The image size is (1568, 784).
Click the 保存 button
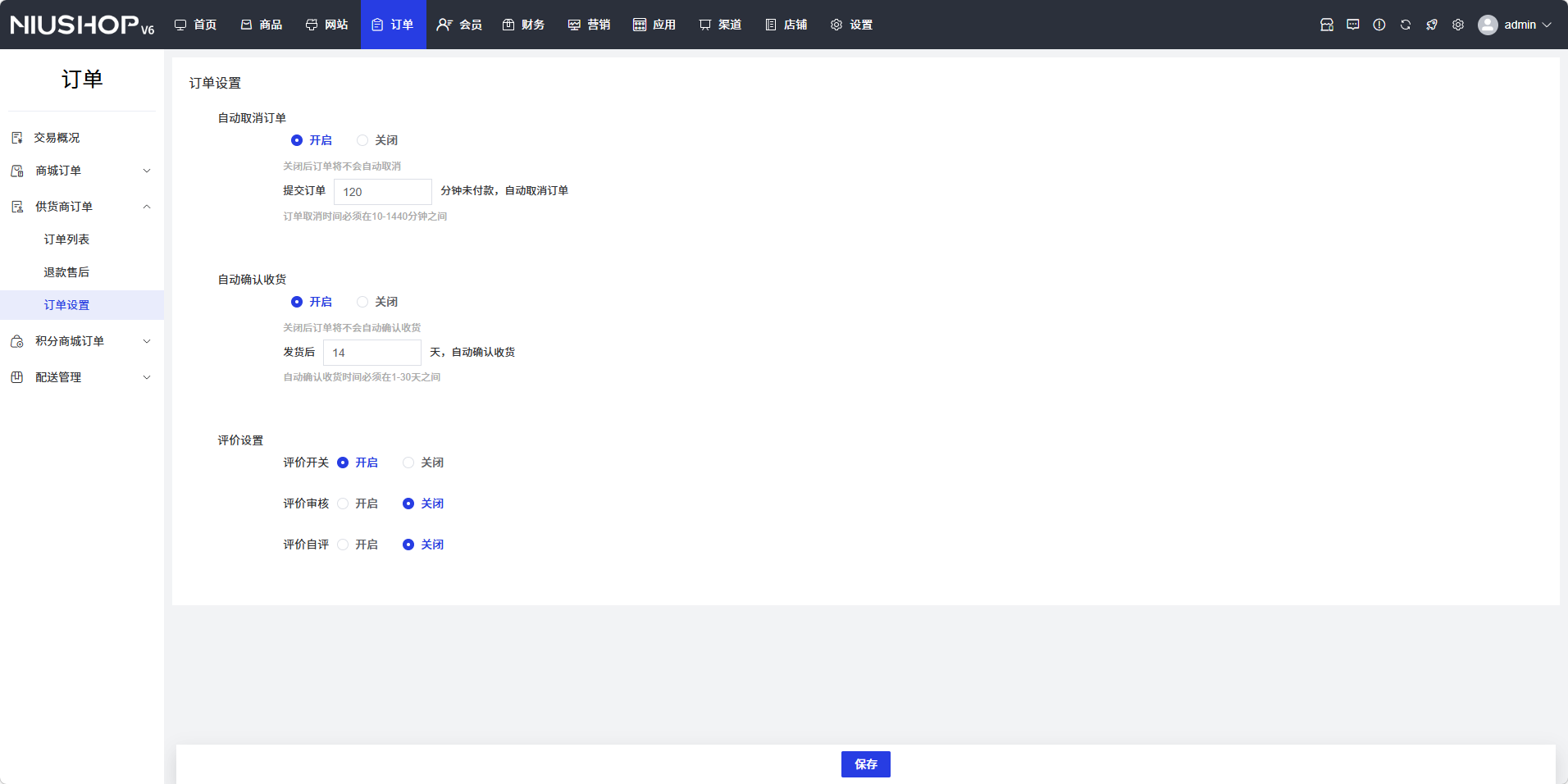click(866, 764)
